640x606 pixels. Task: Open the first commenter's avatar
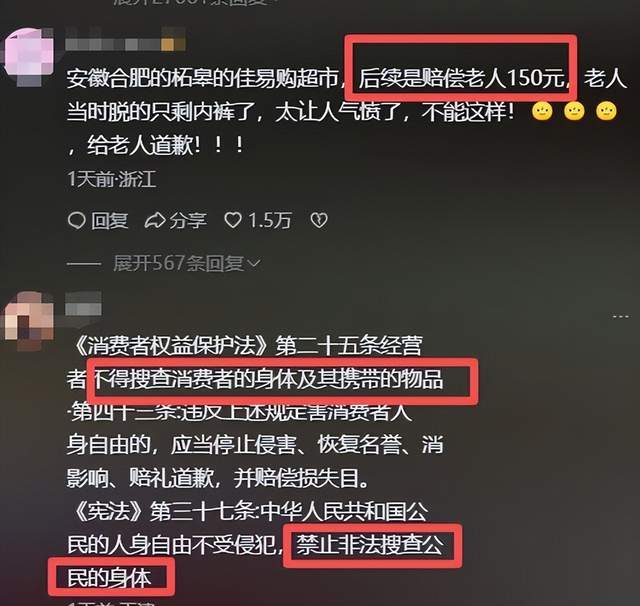29,55
